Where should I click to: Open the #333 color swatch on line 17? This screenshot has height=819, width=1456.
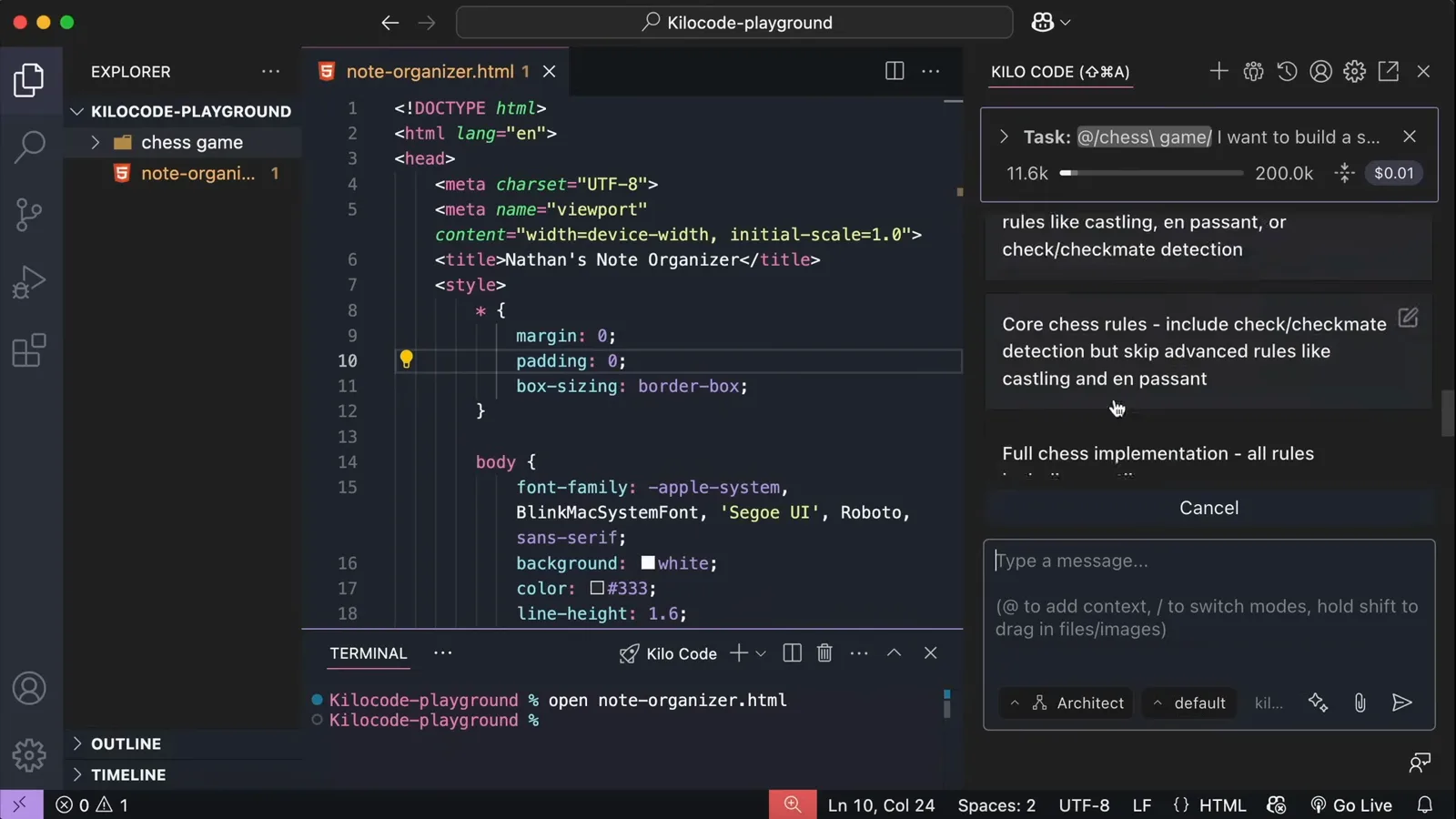click(597, 588)
